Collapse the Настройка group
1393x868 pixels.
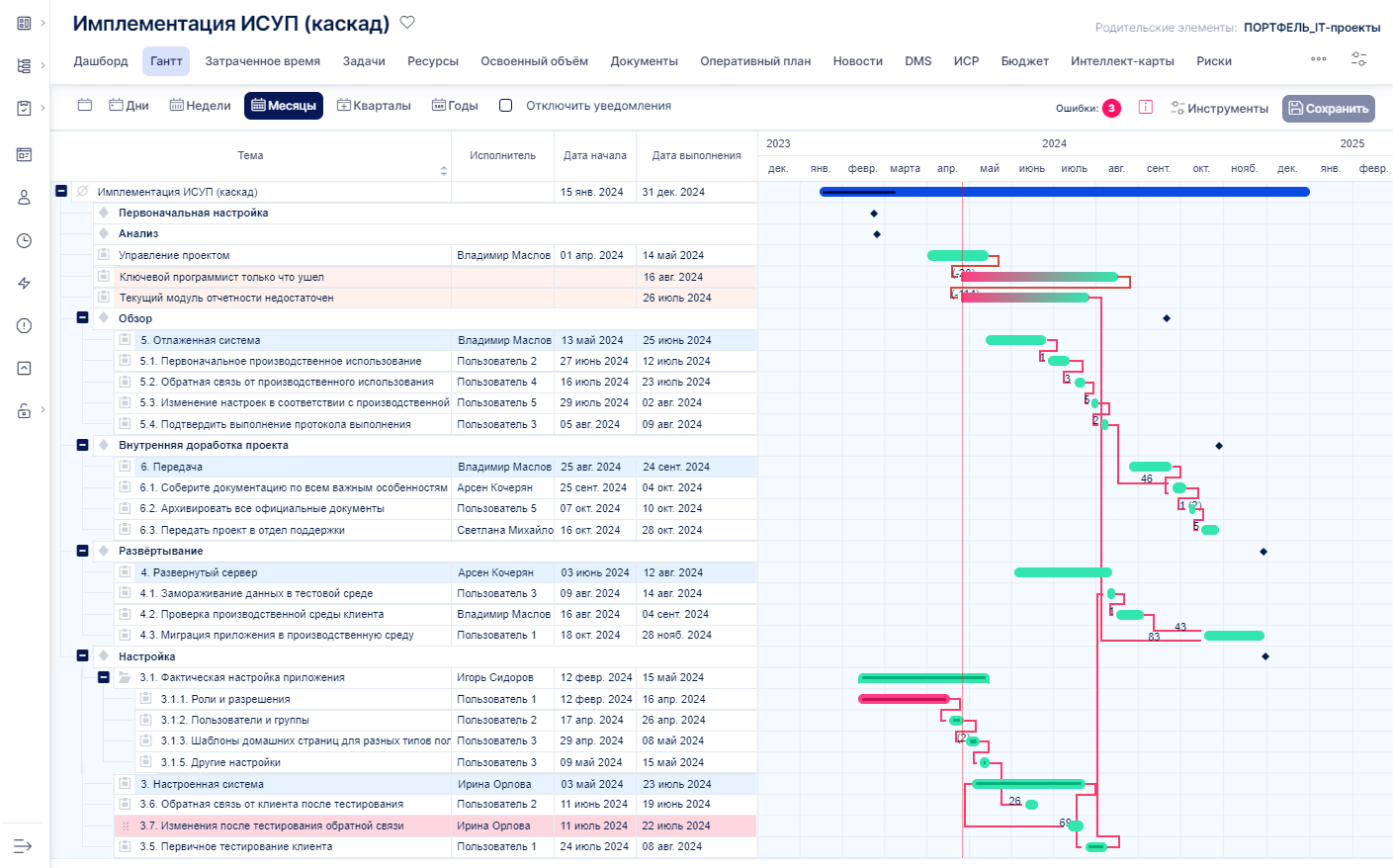tap(83, 656)
